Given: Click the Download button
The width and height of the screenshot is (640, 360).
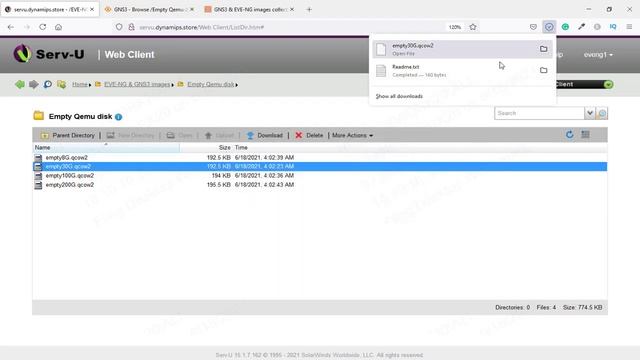Looking at the screenshot, I should tap(264, 135).
